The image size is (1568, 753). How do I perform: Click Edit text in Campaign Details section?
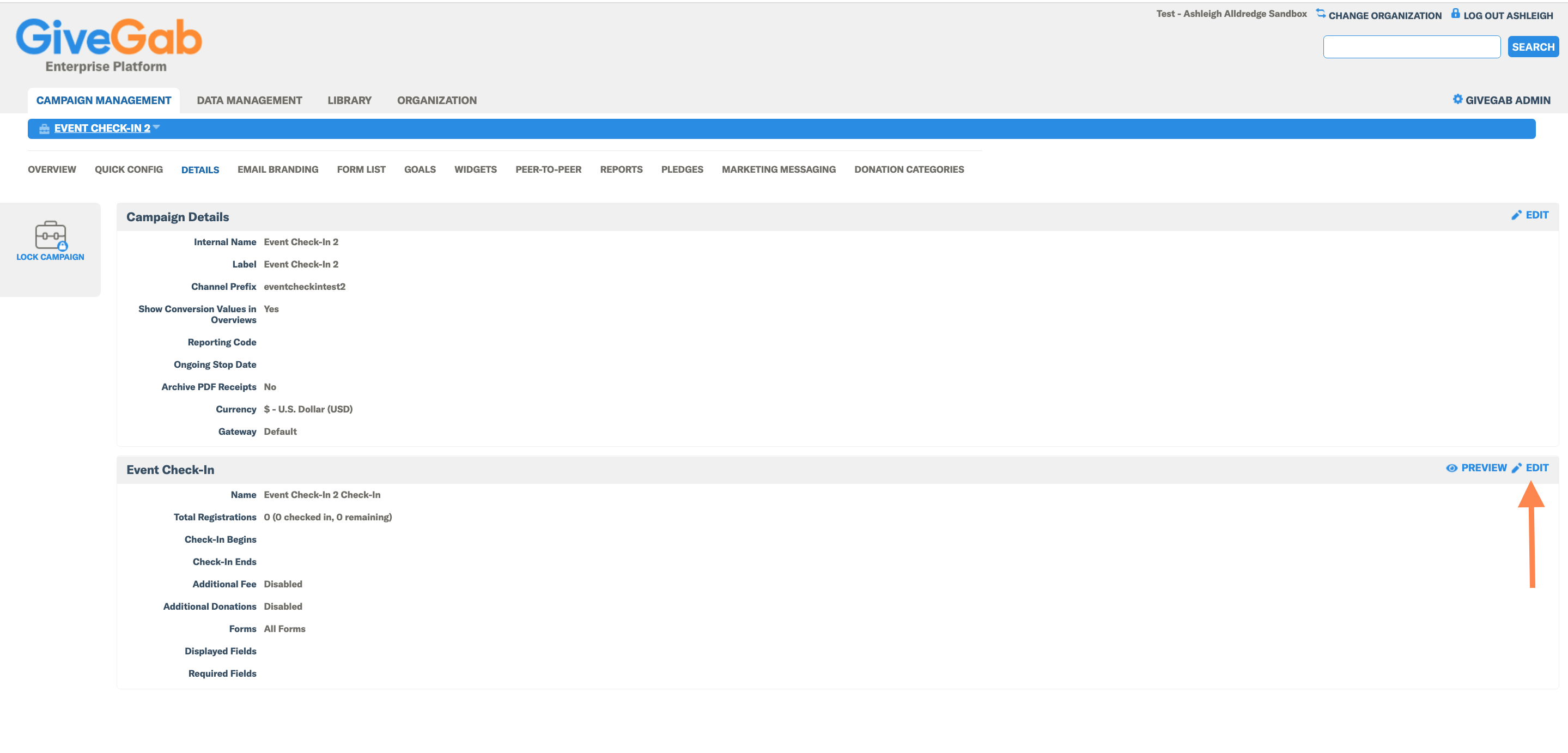[1537, 215]
